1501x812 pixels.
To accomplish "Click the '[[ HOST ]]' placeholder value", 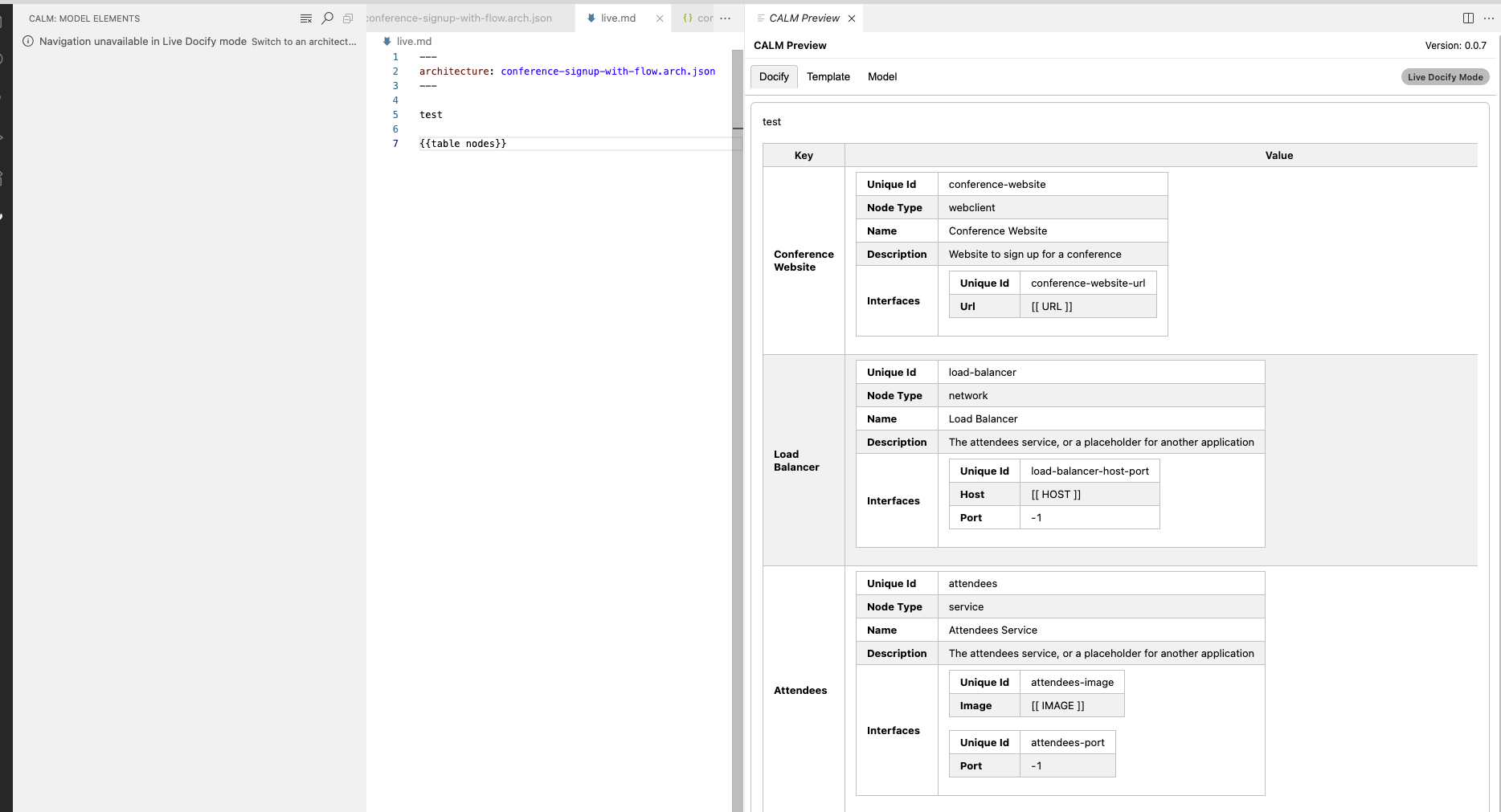I will 1055,494.
